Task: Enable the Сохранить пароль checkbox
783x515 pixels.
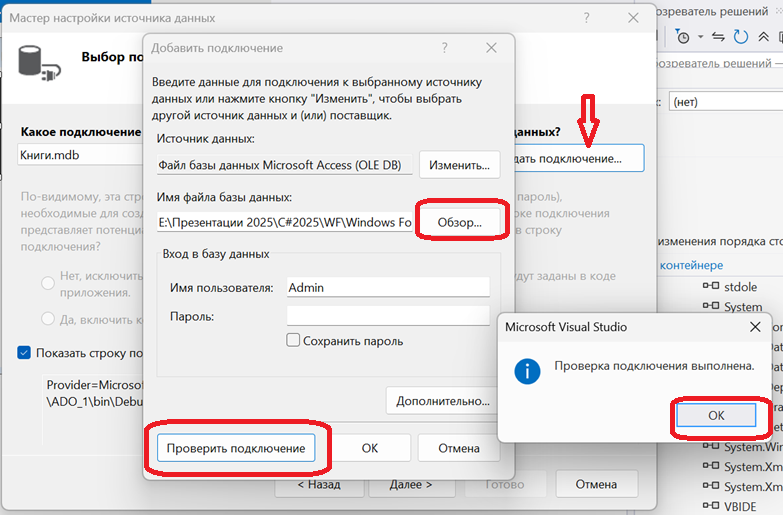Action: click(293, 341)
